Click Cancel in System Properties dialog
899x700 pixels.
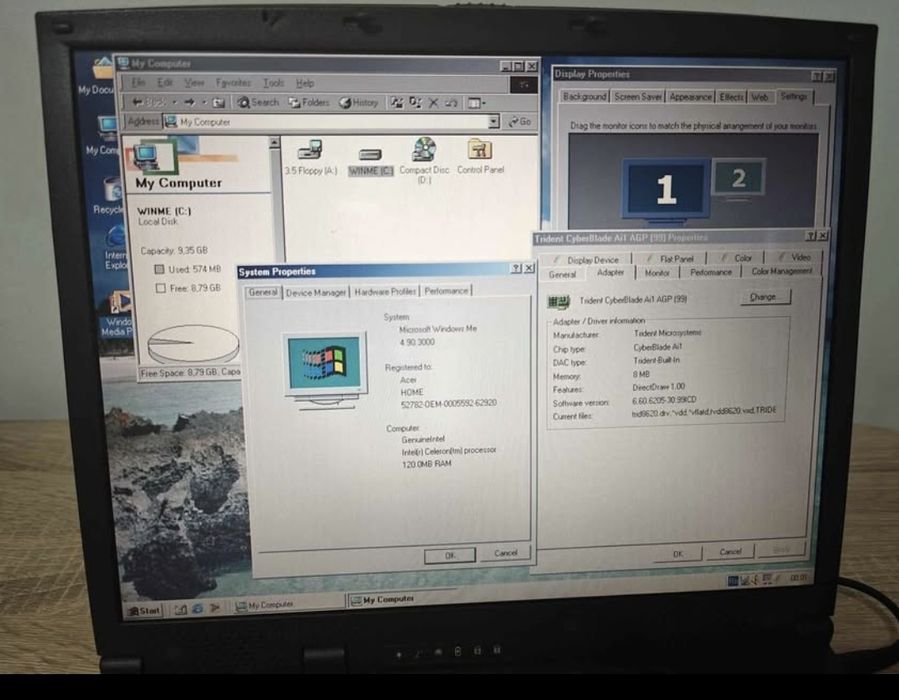coord(506,553)
